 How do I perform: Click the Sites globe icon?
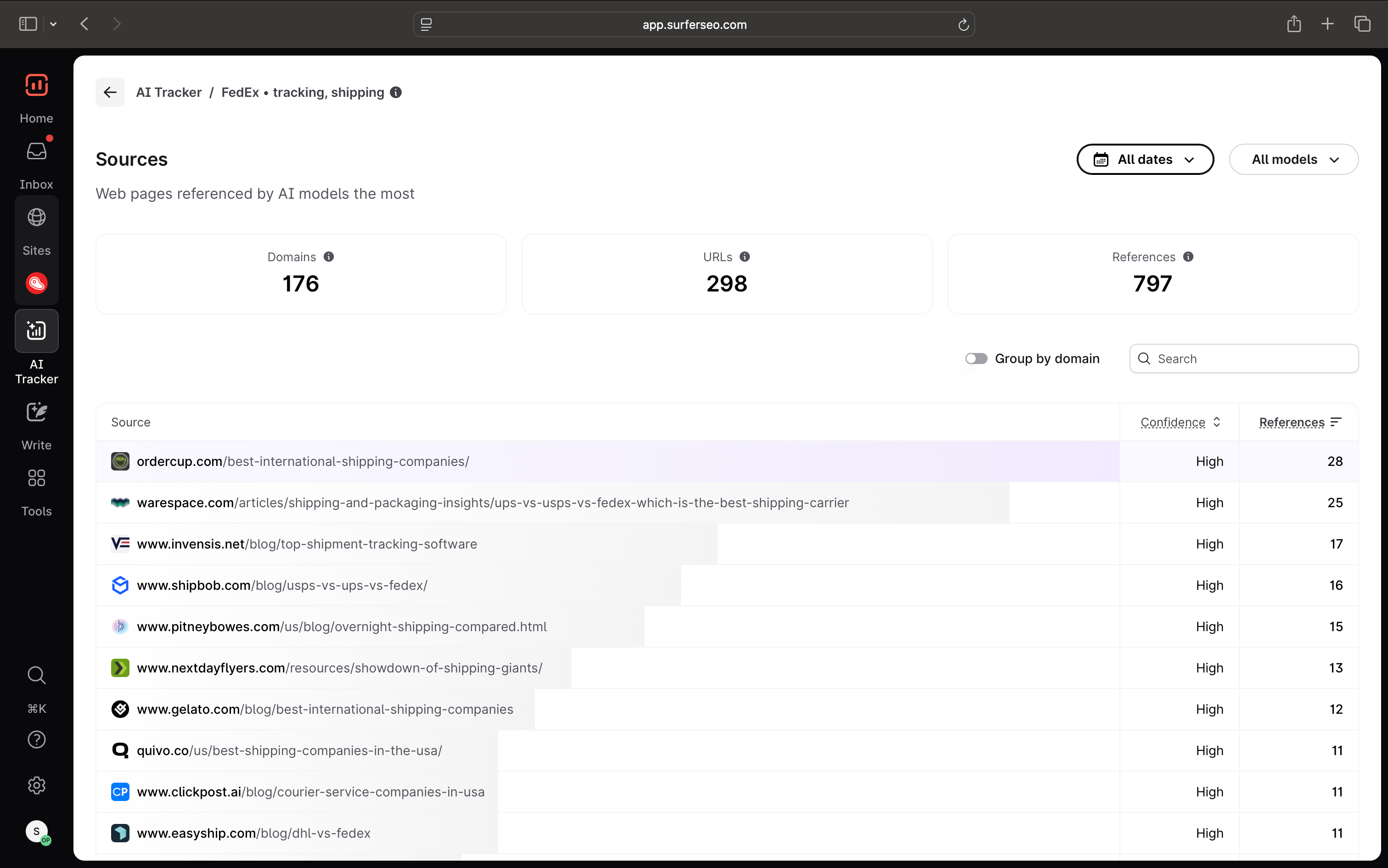[36, 218]
